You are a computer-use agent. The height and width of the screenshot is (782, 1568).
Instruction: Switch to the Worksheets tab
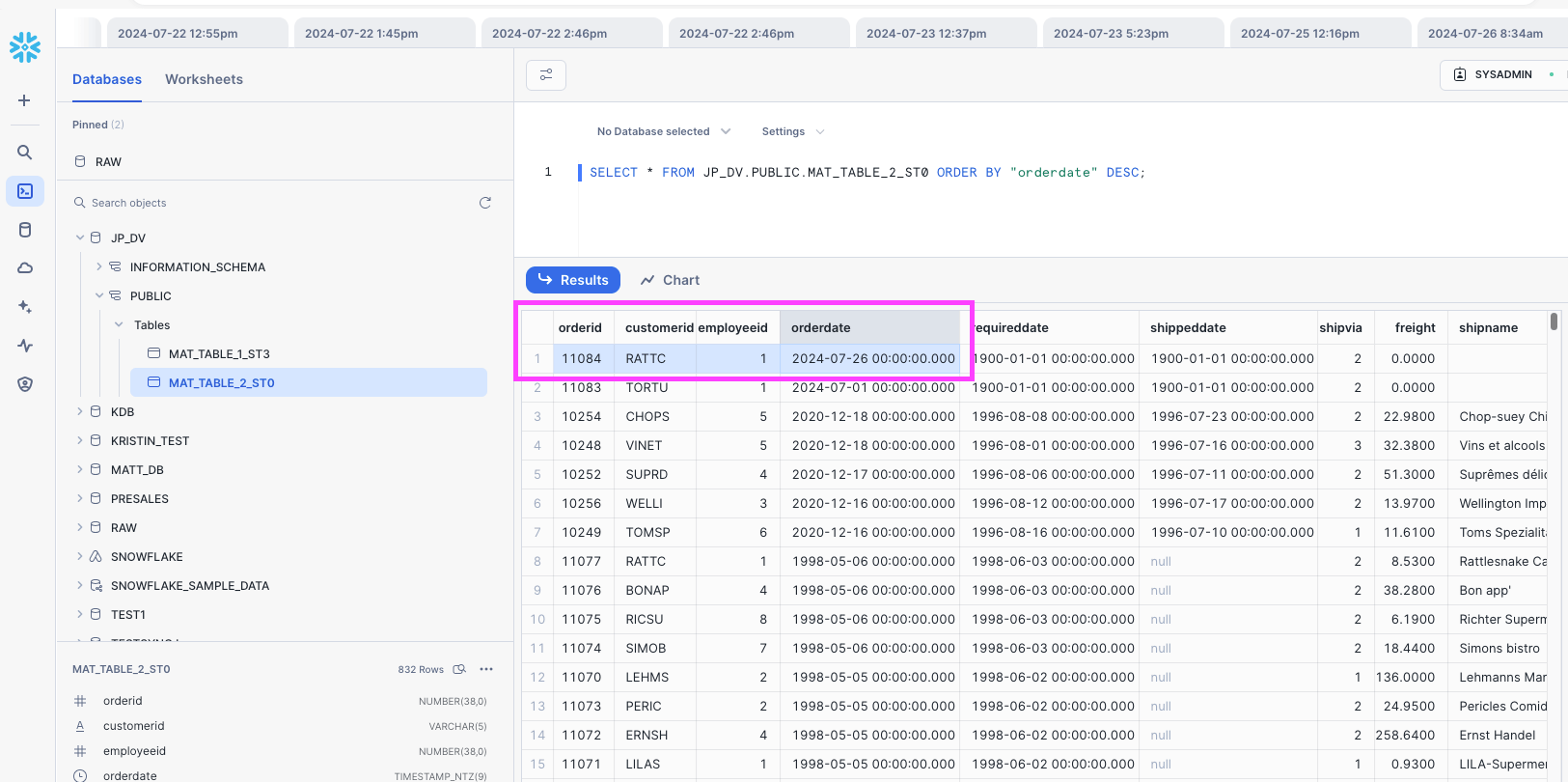(204, 79)
